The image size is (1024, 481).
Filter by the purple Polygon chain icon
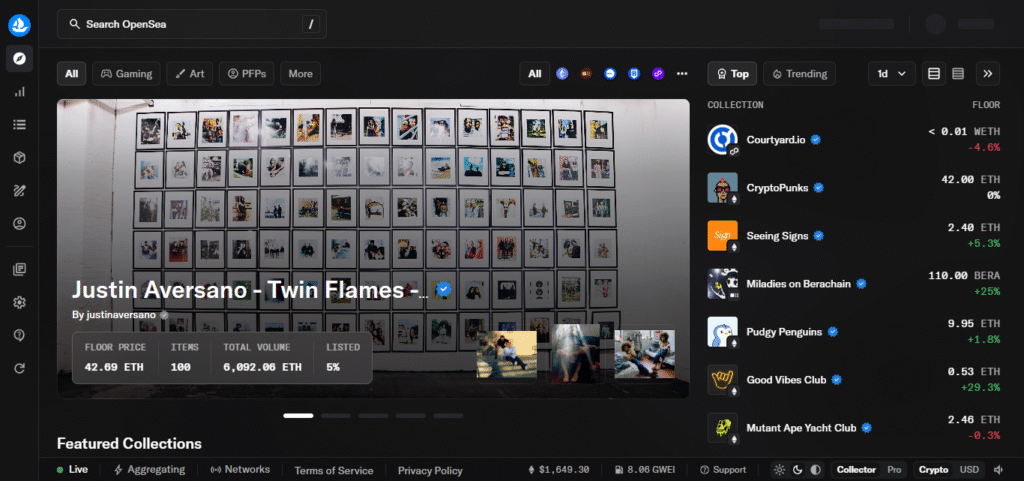point(658,74)
